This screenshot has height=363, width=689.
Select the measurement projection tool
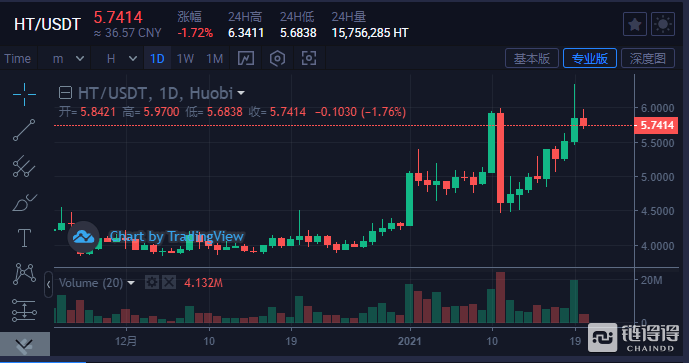(x=24, y=310)
